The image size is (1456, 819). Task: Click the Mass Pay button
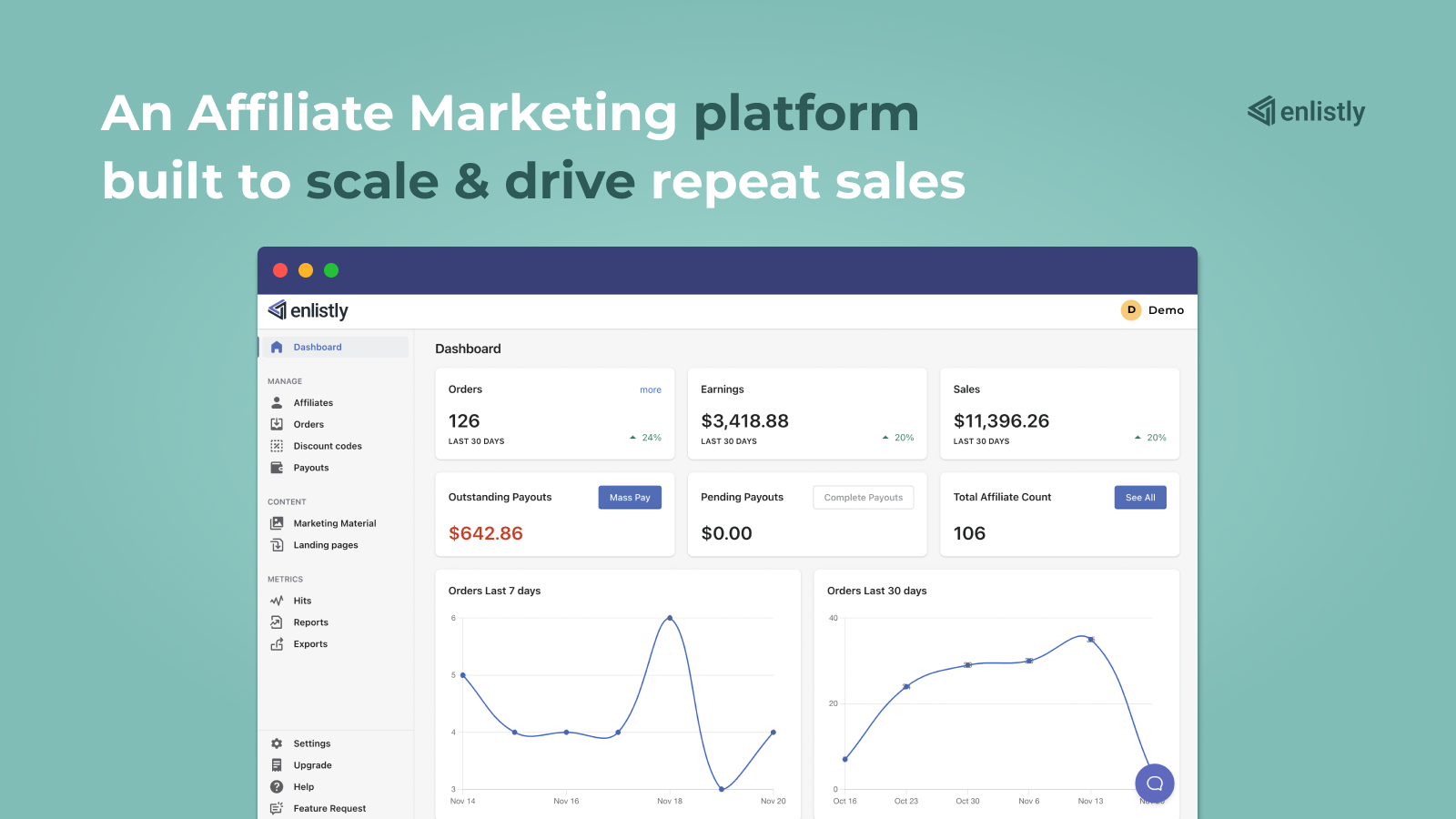(630, 498)
